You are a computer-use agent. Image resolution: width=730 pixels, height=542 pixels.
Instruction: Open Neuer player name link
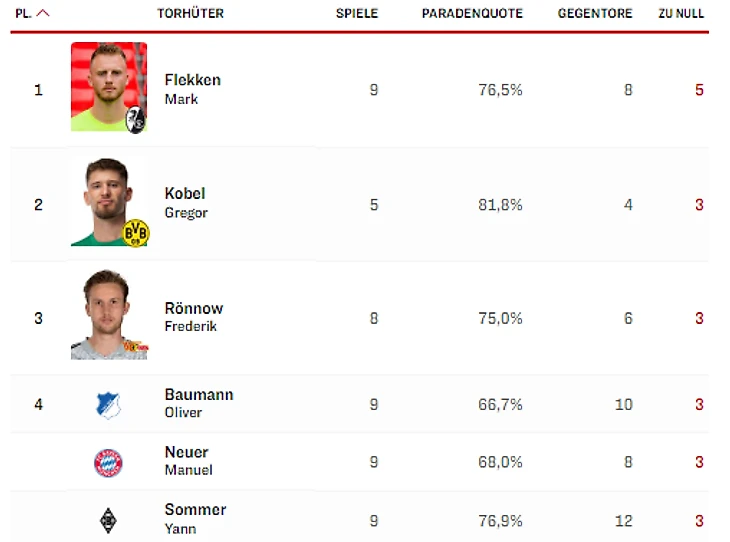click(186, 452)
